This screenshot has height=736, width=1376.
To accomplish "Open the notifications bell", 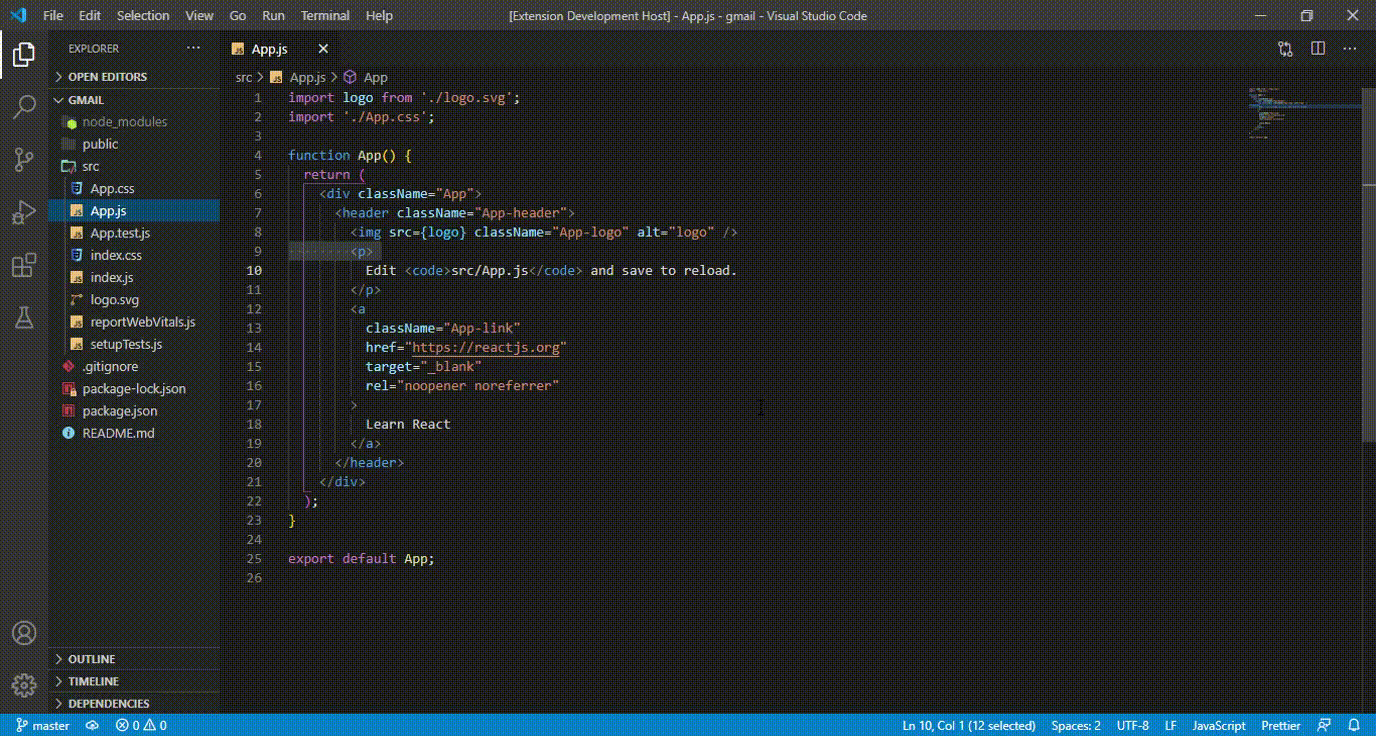I will pyautogui.click(x=1354, y=725).
